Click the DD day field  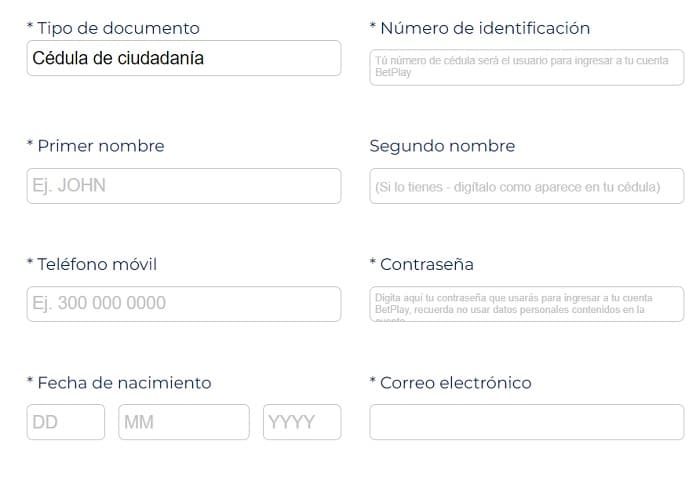click(x=65, y=422)
